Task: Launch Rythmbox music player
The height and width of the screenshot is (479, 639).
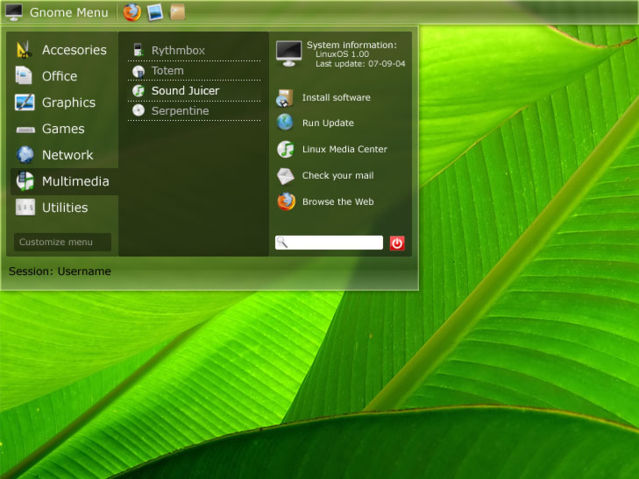Action: (178, 50)
